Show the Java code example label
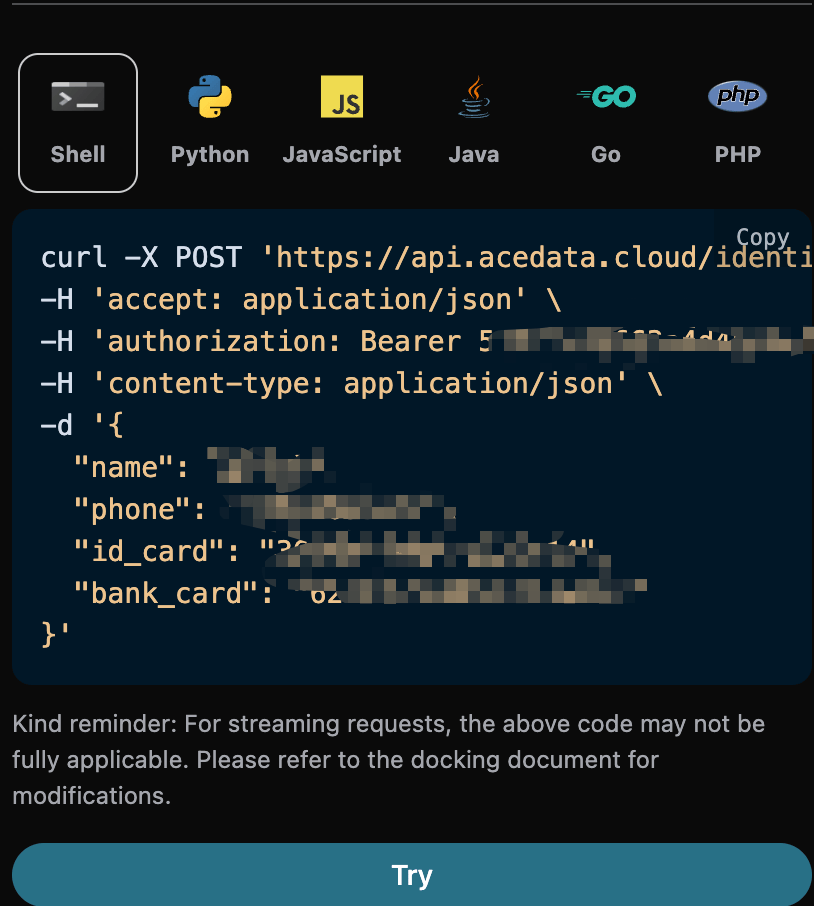The width and height of the screenshot is (814, 906). point(474,155)
